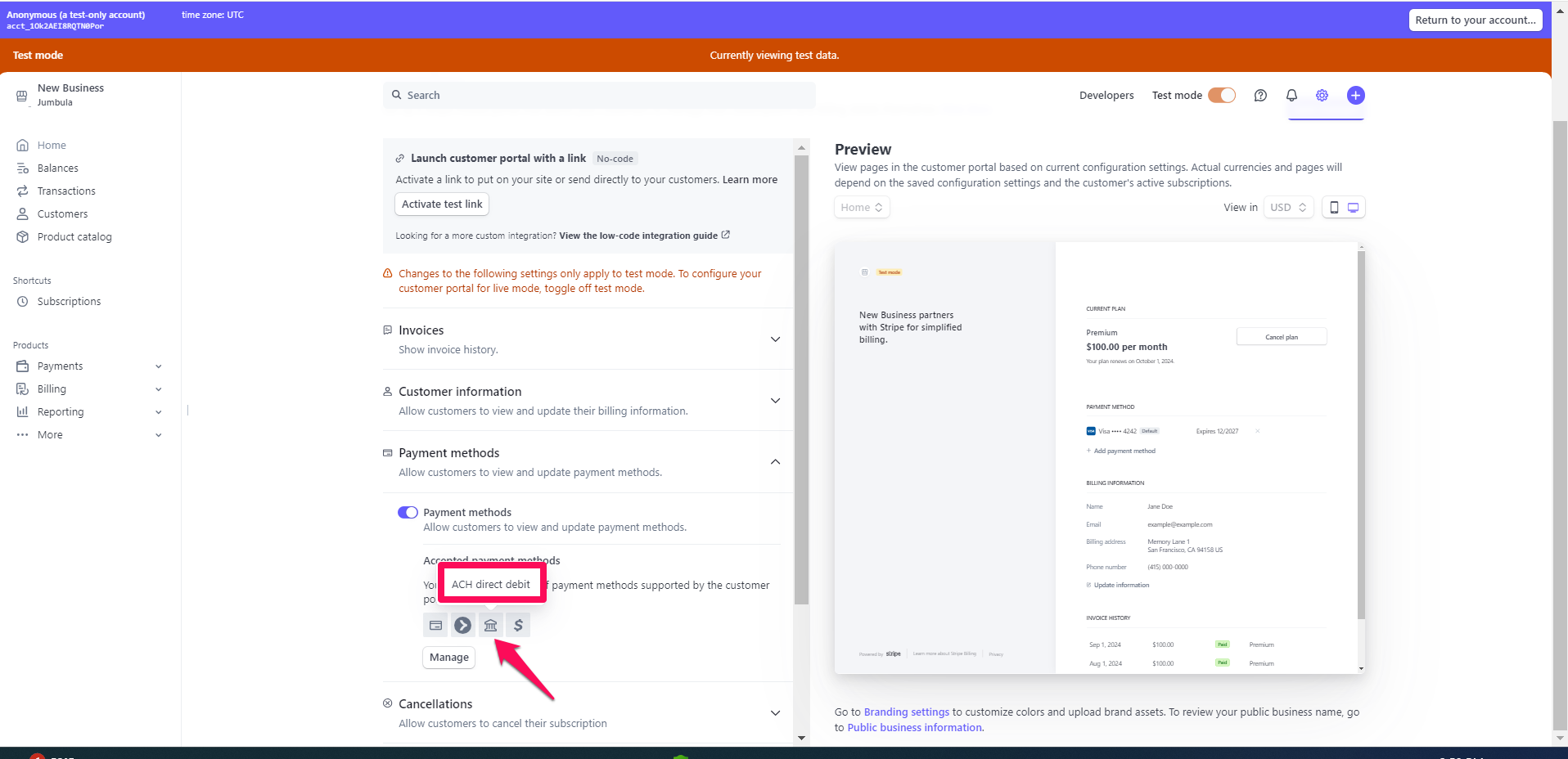Click Update information in preview
This screenshot has width=1568, height=759.
click(1118, 585)
